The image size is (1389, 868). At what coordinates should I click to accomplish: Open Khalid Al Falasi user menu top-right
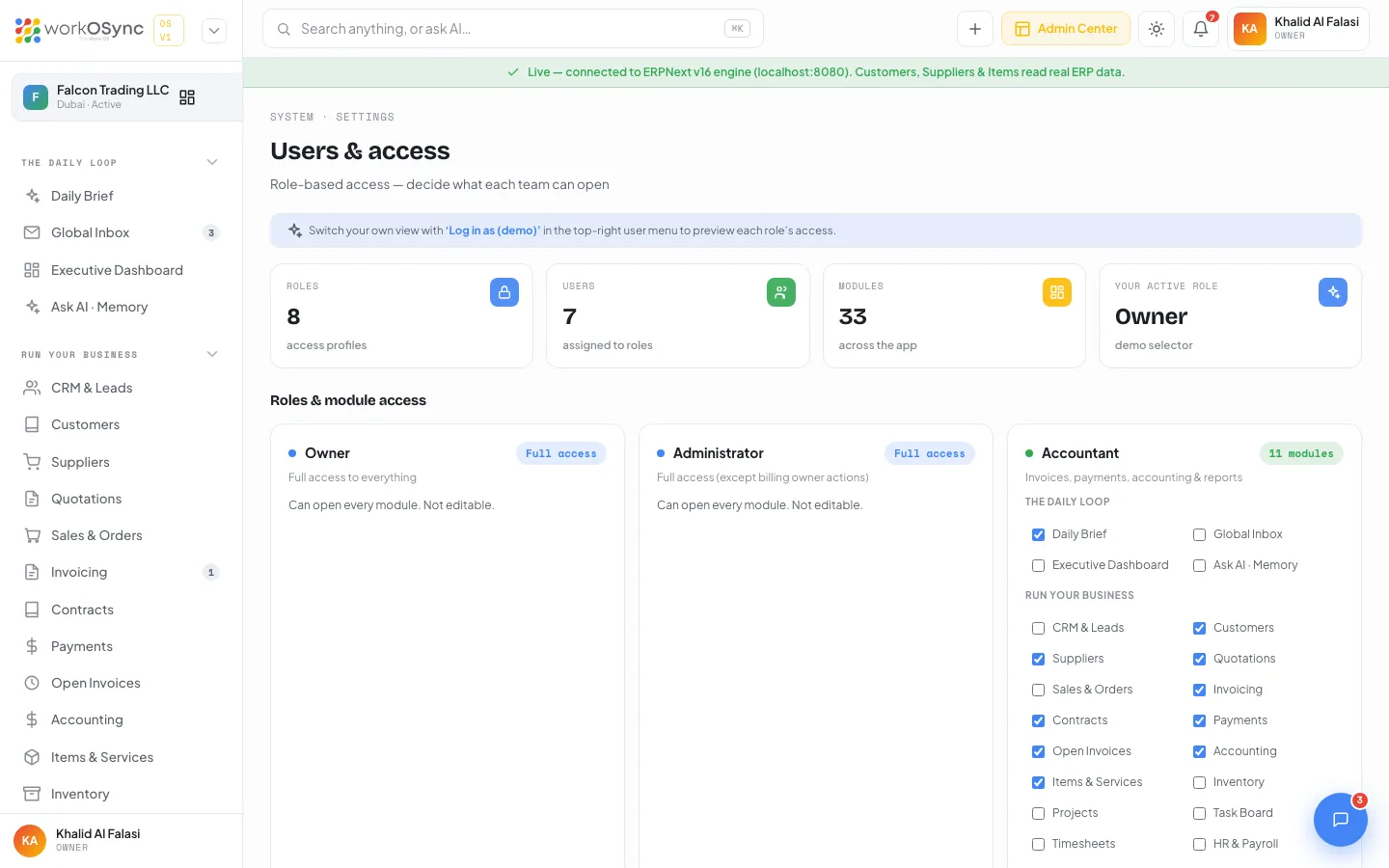click(1298, 29)
